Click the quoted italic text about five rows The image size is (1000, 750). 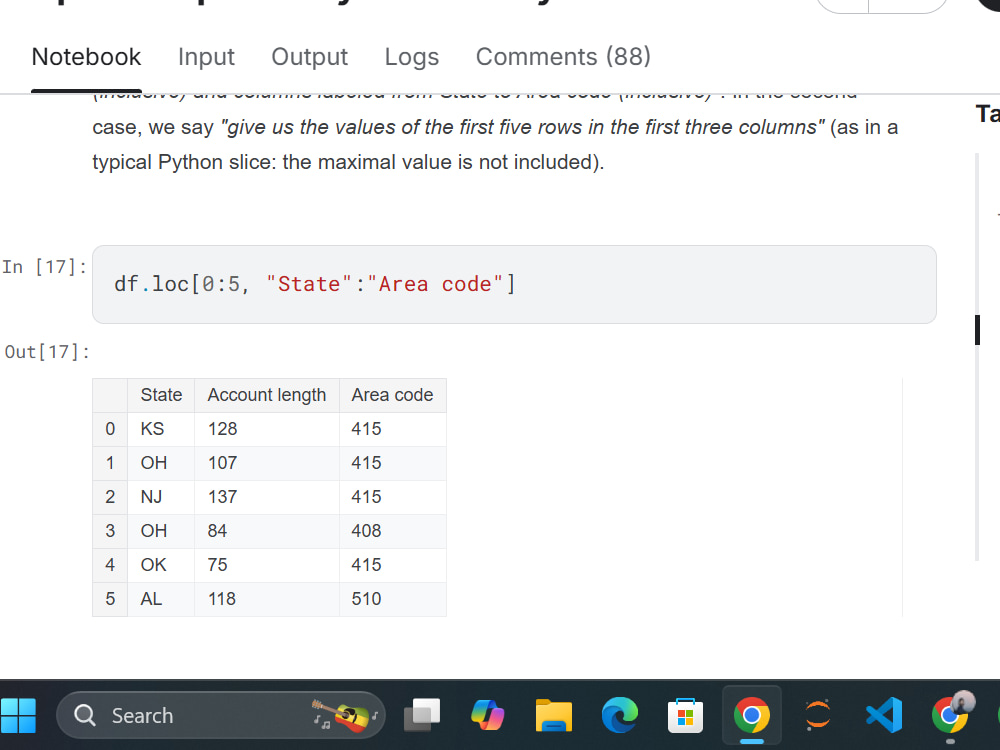tap(522, 128)
